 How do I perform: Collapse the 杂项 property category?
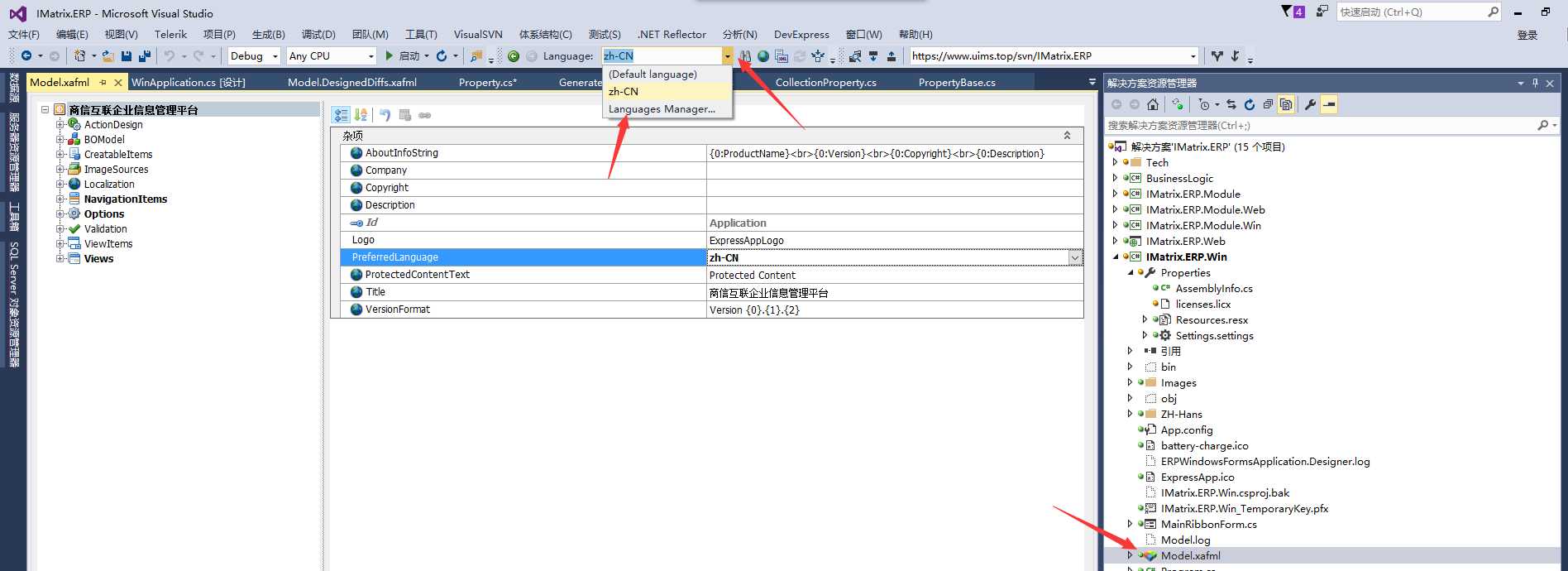pyautogui.click(x=1067, y=135)
